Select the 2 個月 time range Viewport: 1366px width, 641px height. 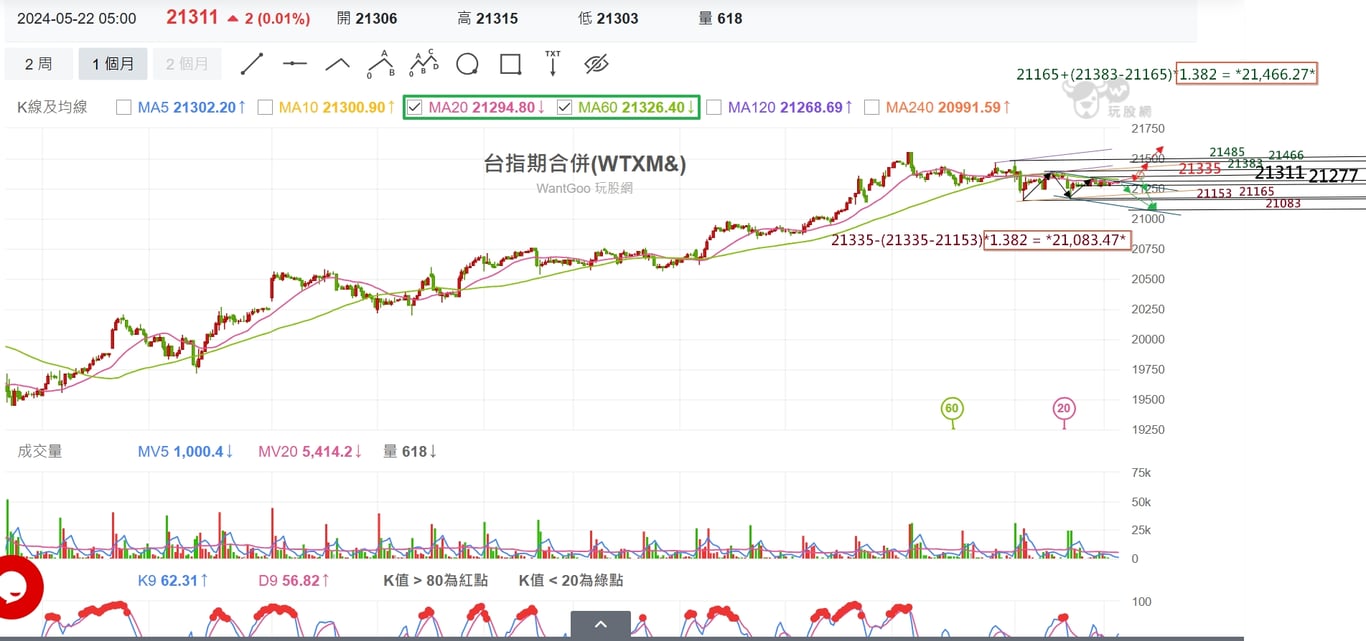pyautogui.click(x=187, y=64)
